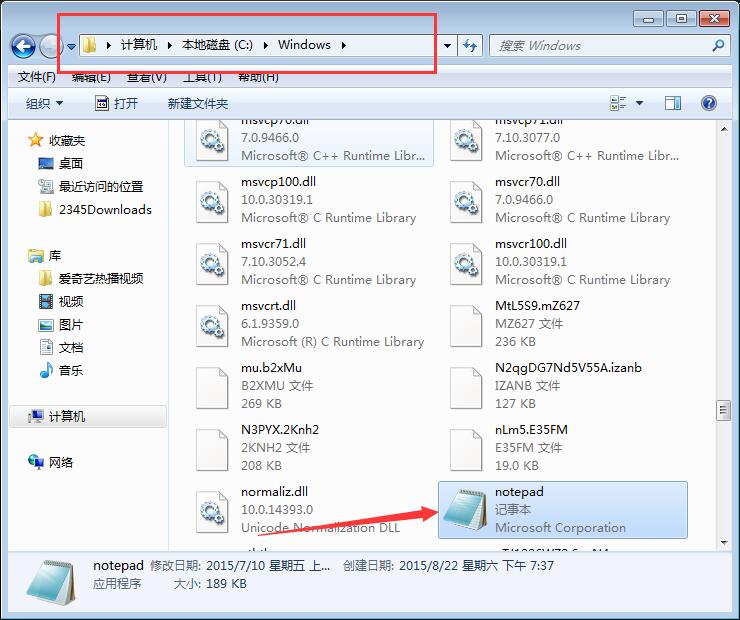The height and width of the screenshot is (620, 740).
Task: Toggle the preview pane icon
Action: (673, 103)
